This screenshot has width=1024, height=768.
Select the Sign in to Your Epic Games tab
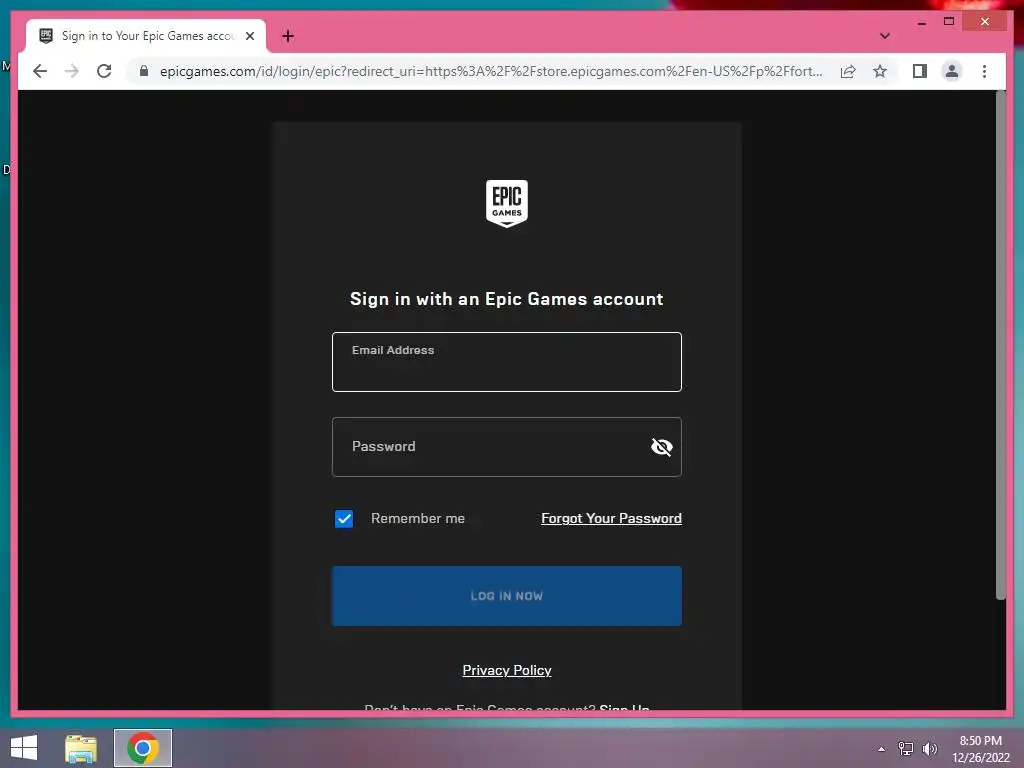147,36
